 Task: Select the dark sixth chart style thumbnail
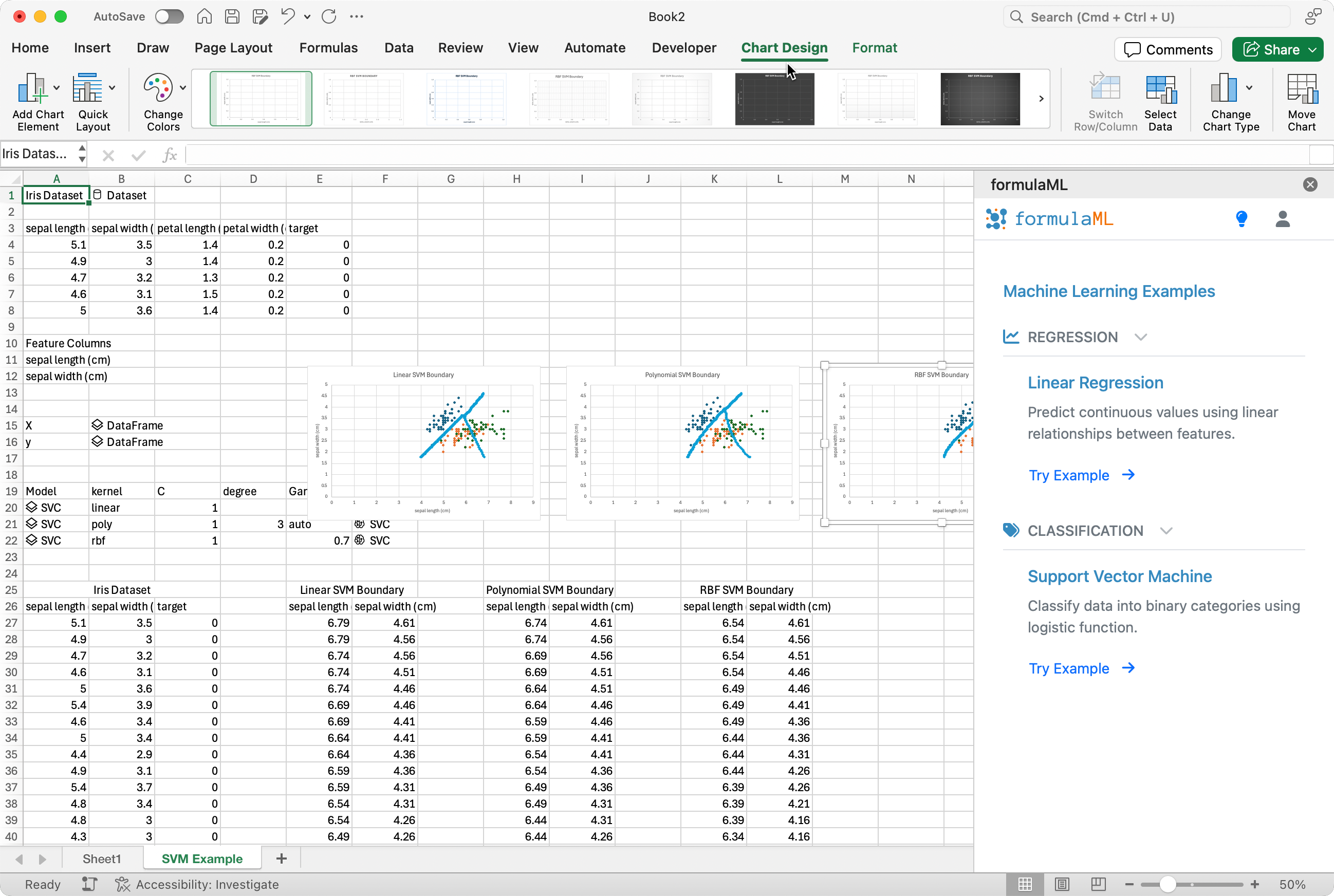point(774,98)
